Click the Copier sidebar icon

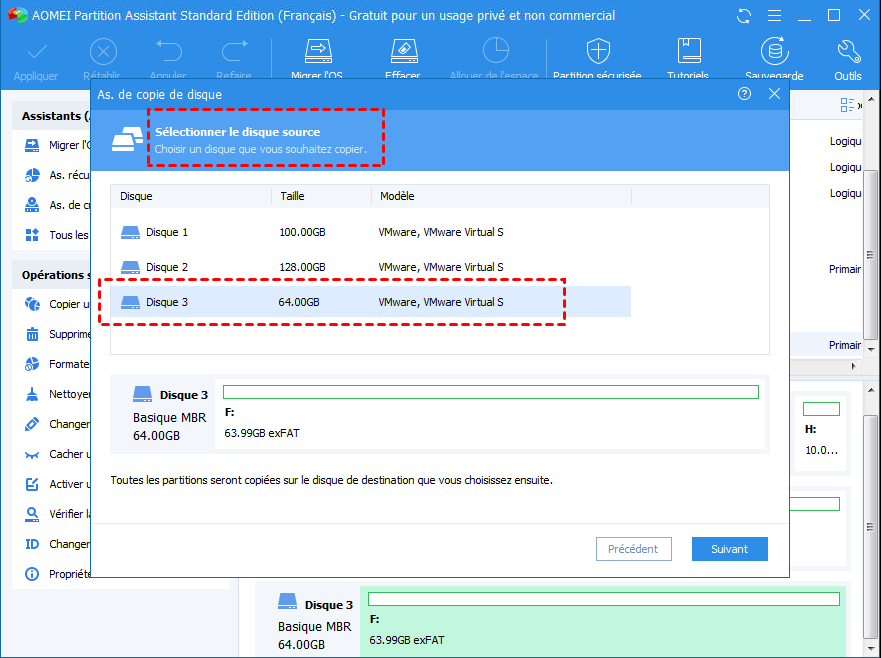tap(32, 304)
